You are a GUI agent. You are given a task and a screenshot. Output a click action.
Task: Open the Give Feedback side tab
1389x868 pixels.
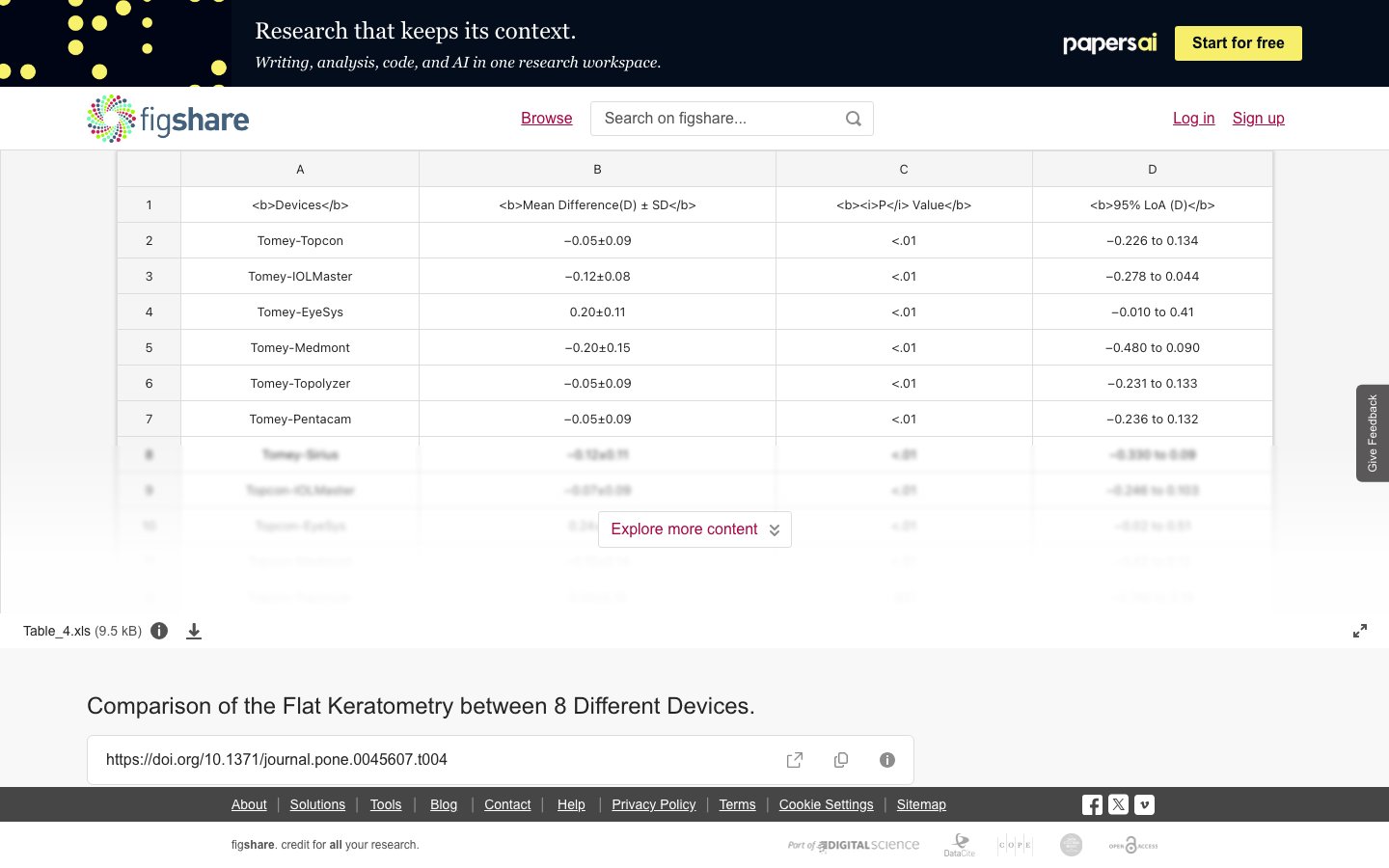1373,433
